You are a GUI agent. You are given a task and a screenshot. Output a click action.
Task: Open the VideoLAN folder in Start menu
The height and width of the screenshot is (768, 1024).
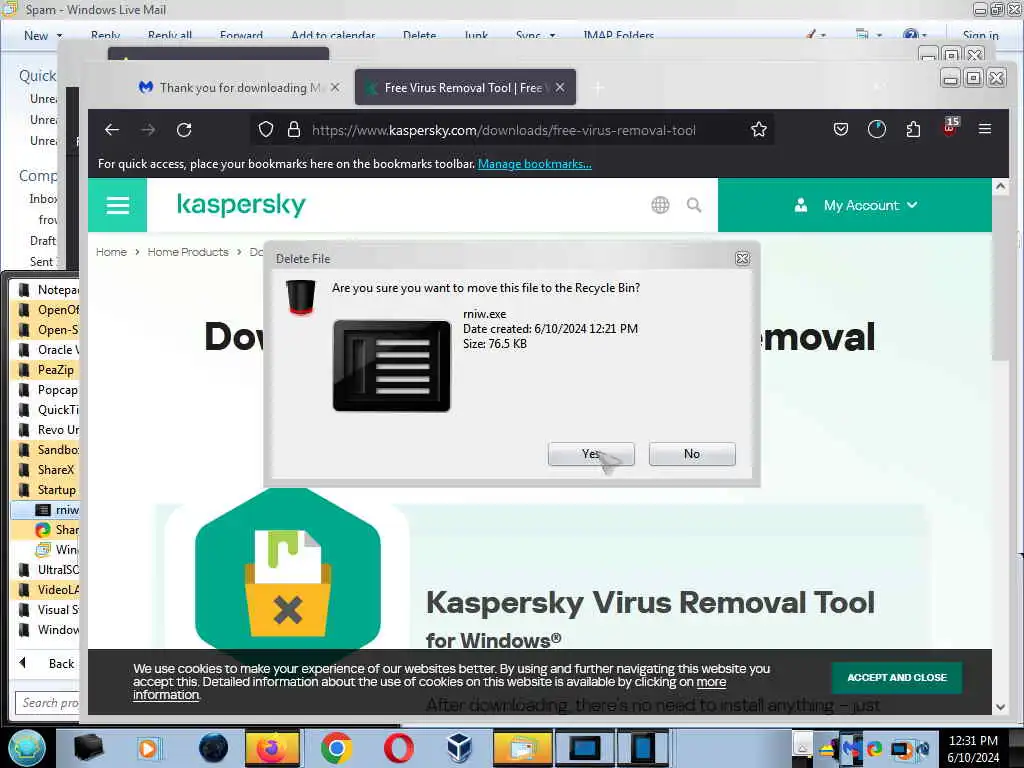tap(48, 590)
